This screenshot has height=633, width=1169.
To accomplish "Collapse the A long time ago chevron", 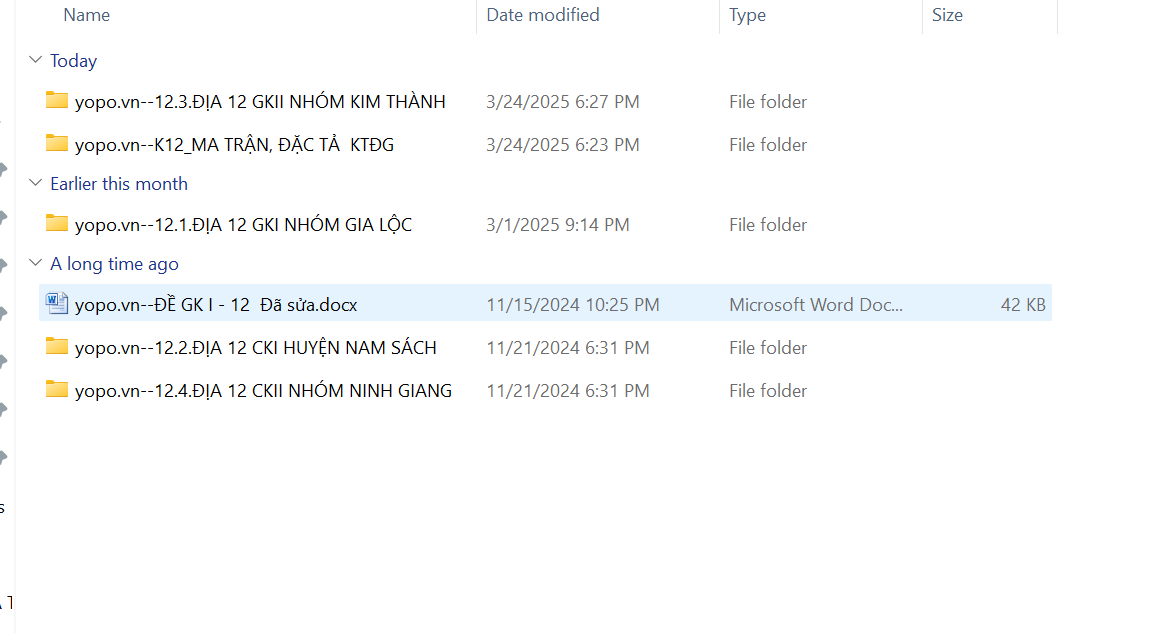I will (36, 264).
